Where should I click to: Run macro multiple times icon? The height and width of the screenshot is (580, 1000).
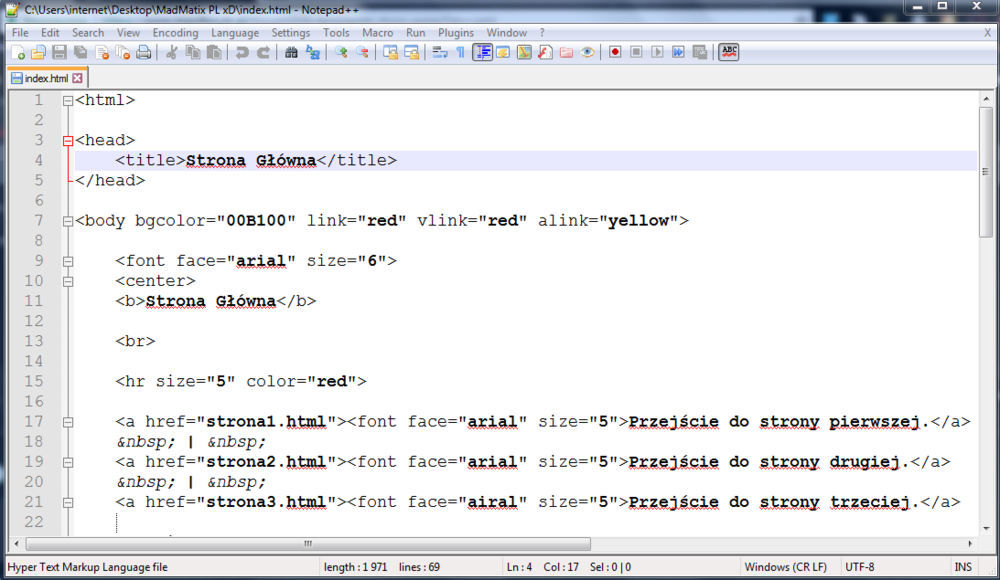pyautogui.click(x=678, y=52)
